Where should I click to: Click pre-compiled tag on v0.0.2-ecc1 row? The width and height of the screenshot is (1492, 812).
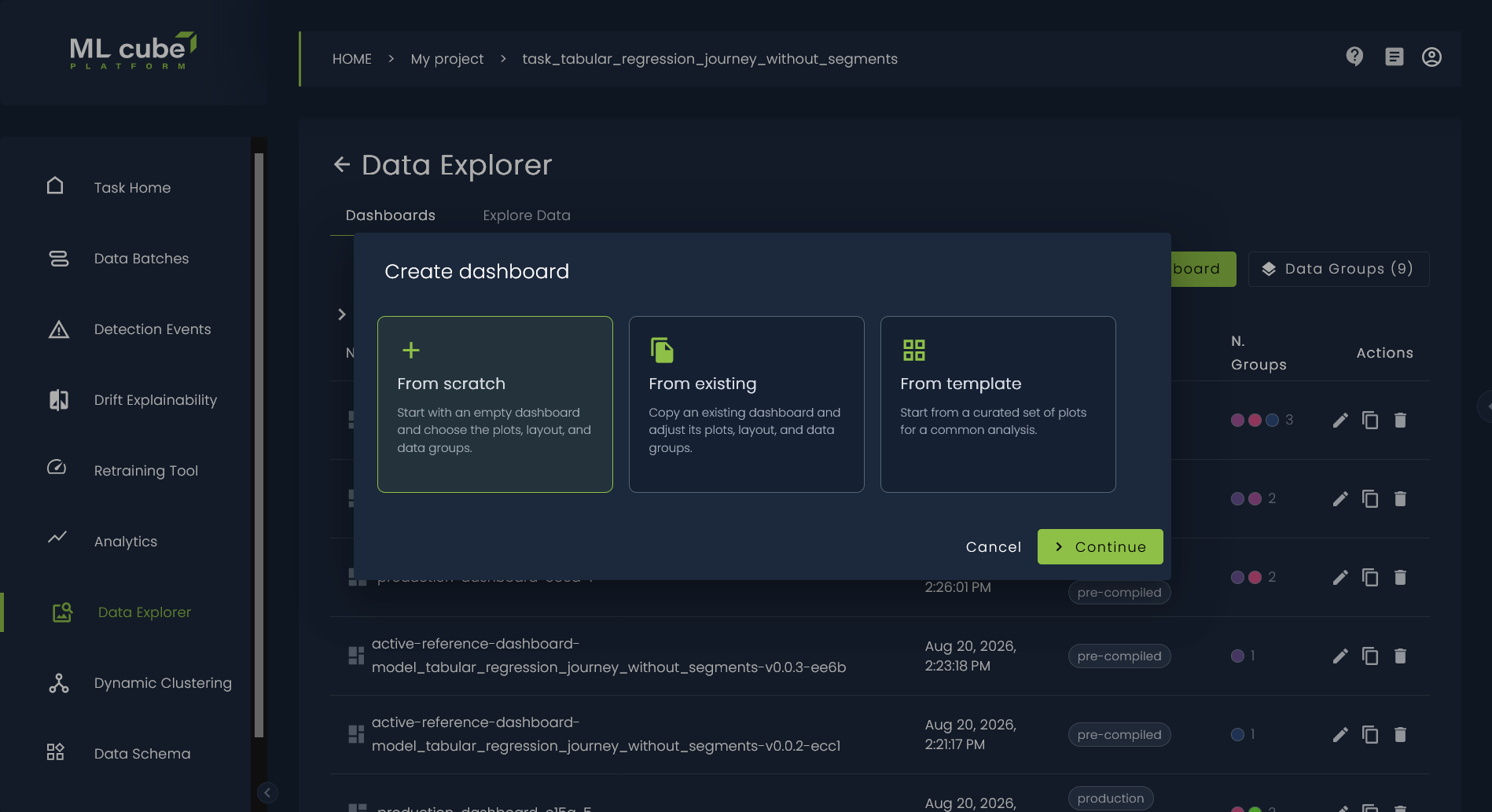[x=1119, y=735]
